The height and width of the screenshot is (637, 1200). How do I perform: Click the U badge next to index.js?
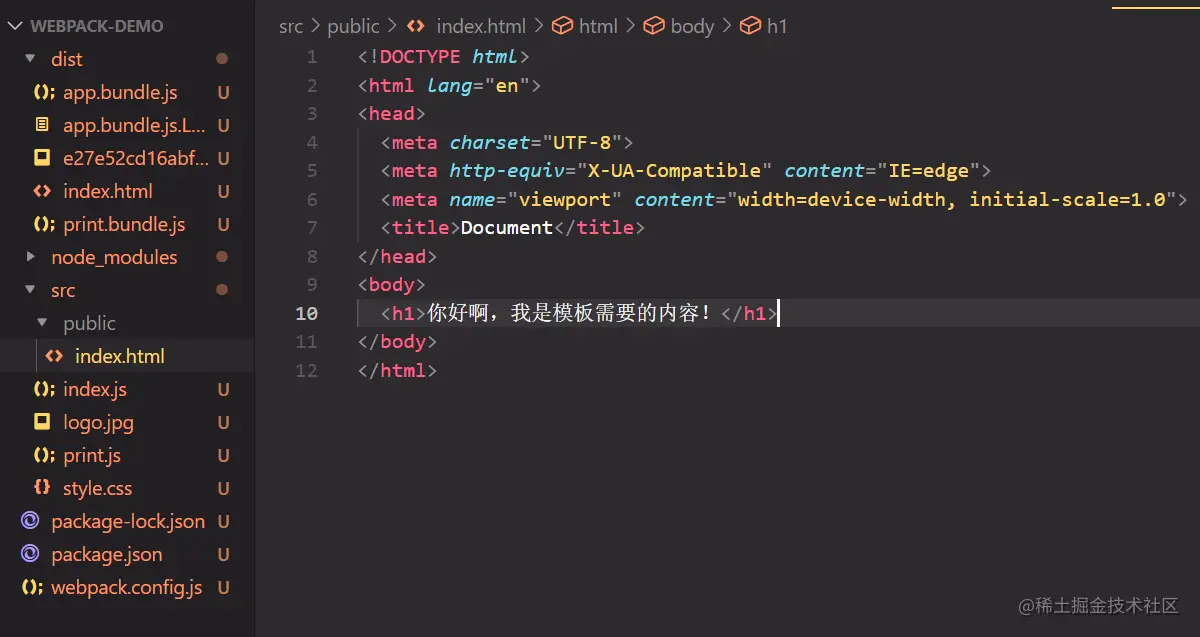[223, 389]
